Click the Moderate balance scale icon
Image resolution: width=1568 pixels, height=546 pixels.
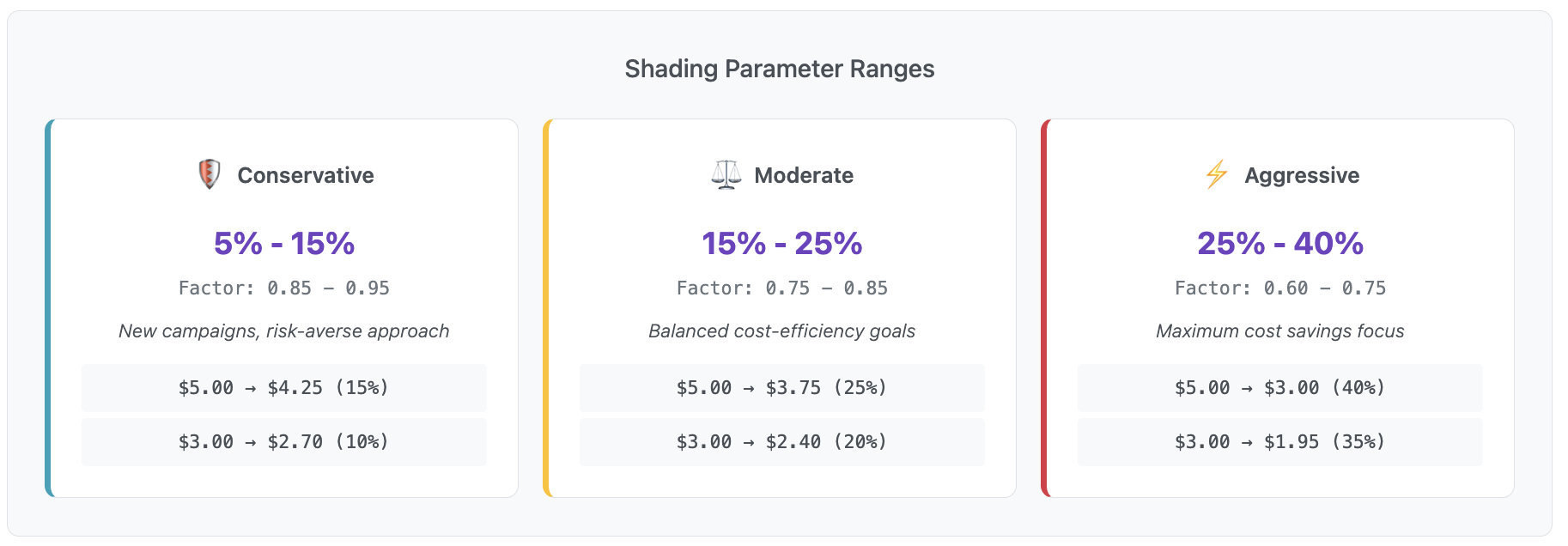pos(726,175)
